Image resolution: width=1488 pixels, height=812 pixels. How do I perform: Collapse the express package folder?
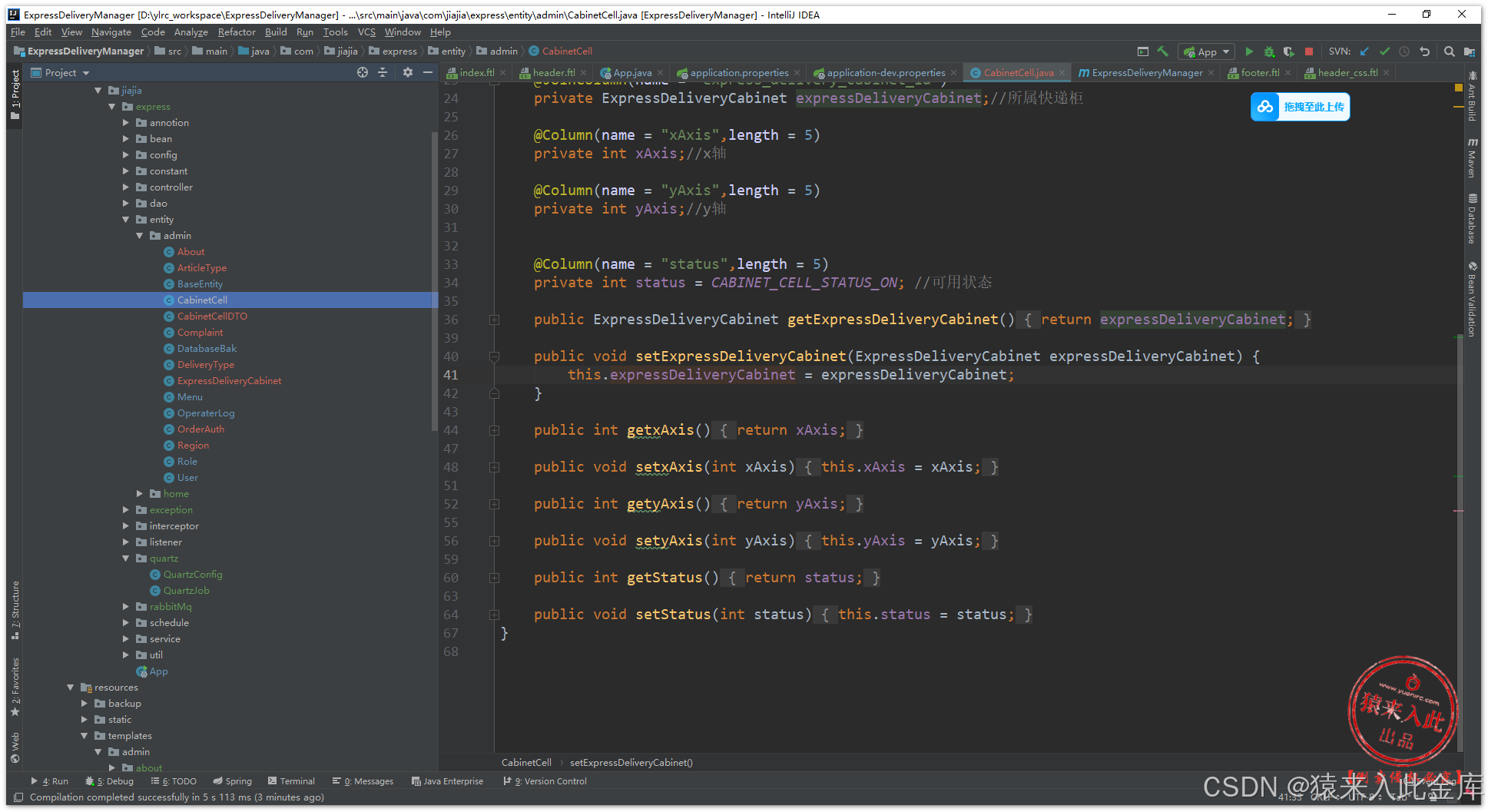pyautogui.click(x=112, y=107)
